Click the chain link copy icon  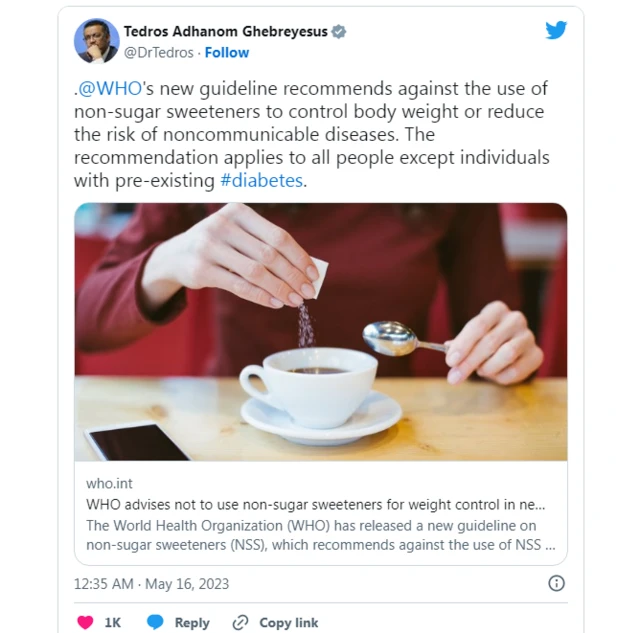[240, 623]
